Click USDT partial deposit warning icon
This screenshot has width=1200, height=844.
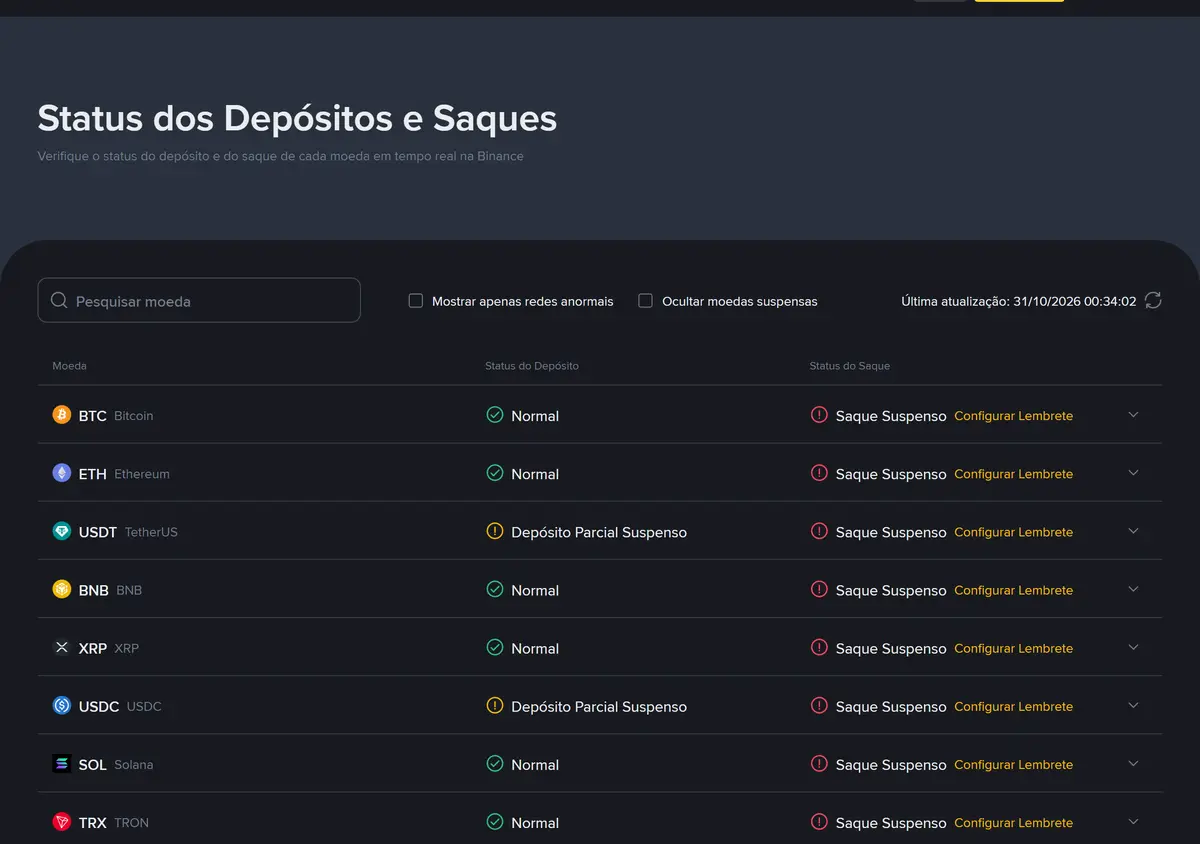pos(494,531)
